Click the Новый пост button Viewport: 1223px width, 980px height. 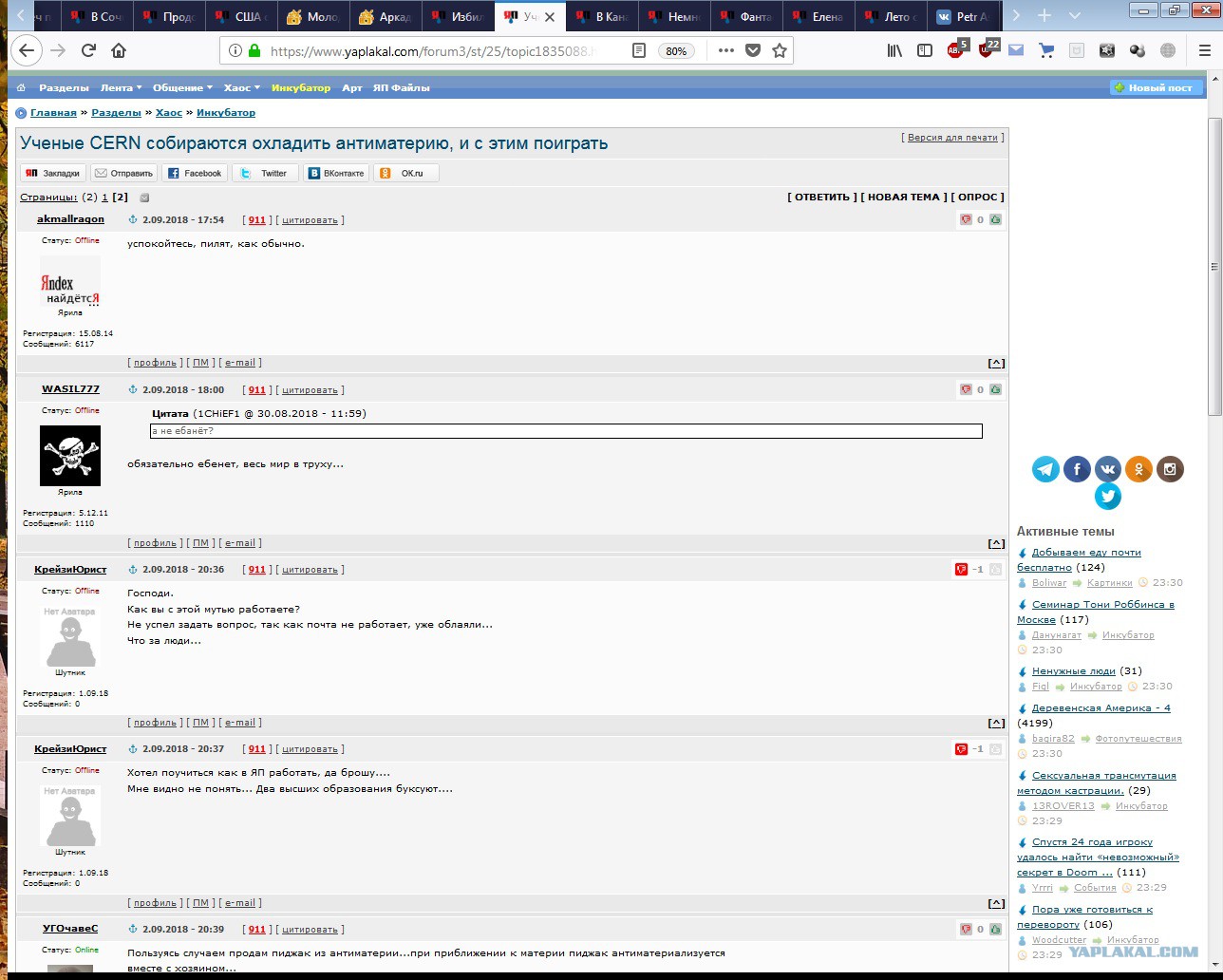click(x=1157, y=87)
